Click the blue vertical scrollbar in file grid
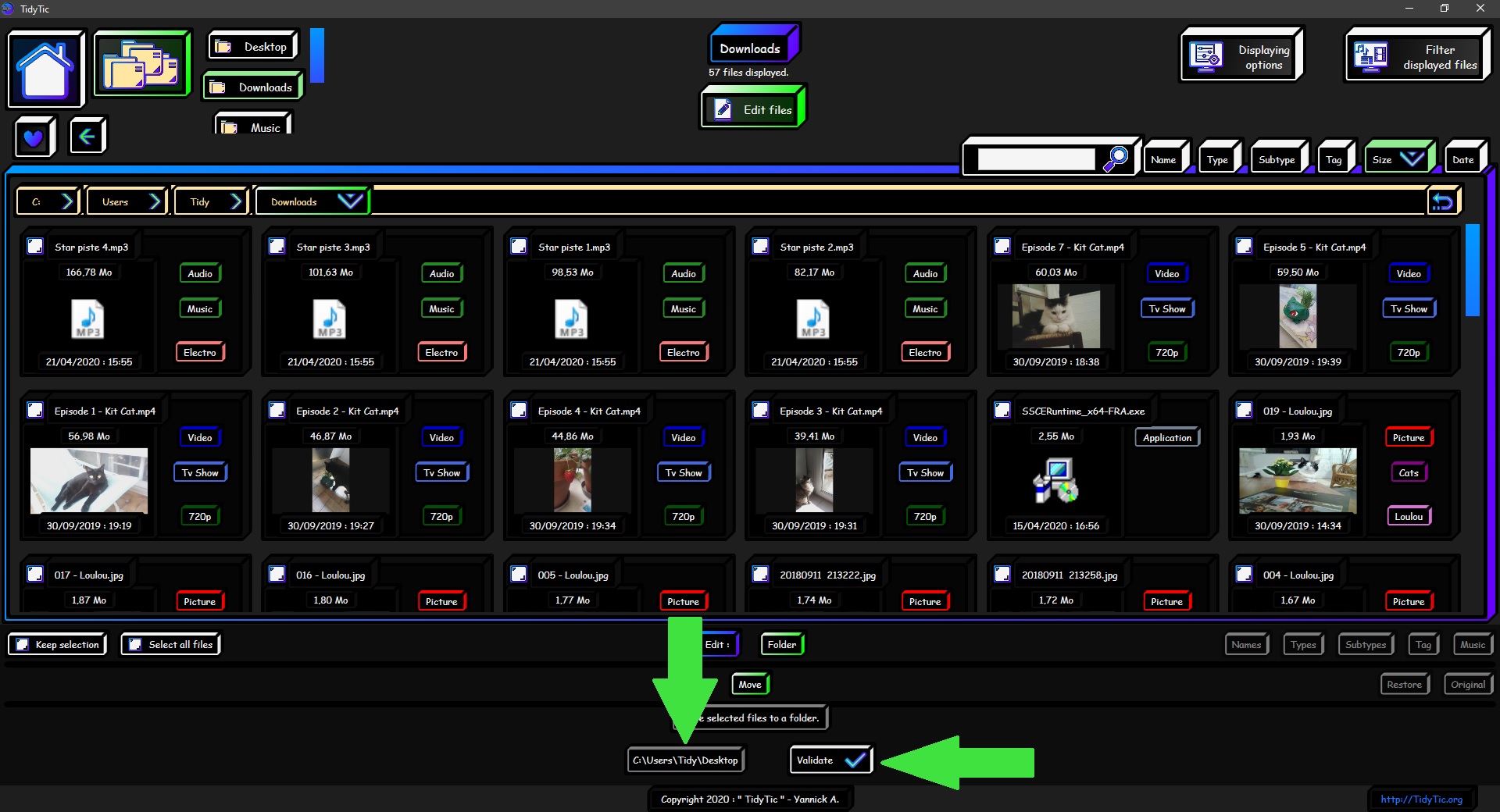Viewport: 1500px width, 812px height. [1472, 270]
